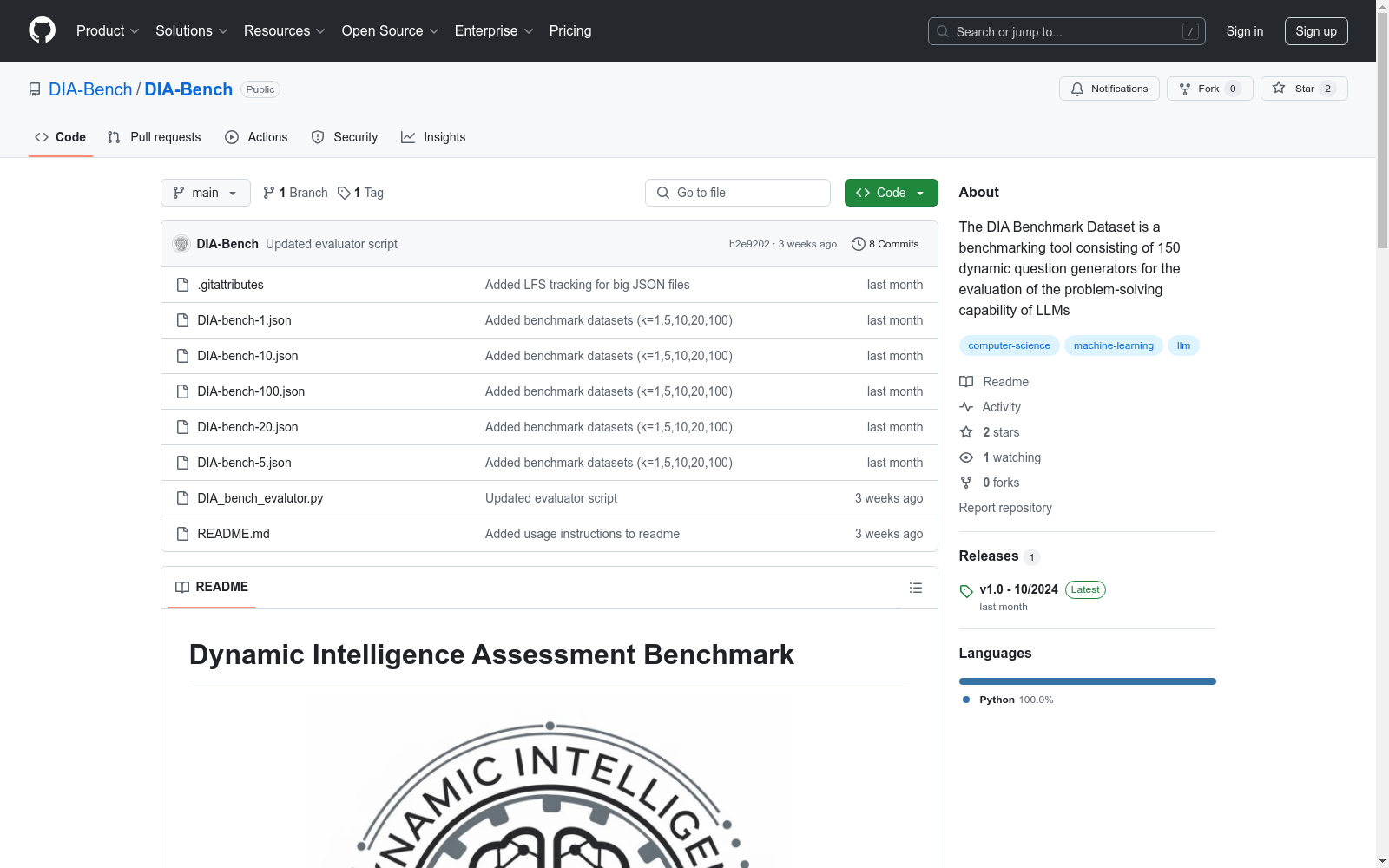Click the tag icon beside 1 Tag
Screen dimensions: 1389x868
pyautogui.click(x=344, y=193)
